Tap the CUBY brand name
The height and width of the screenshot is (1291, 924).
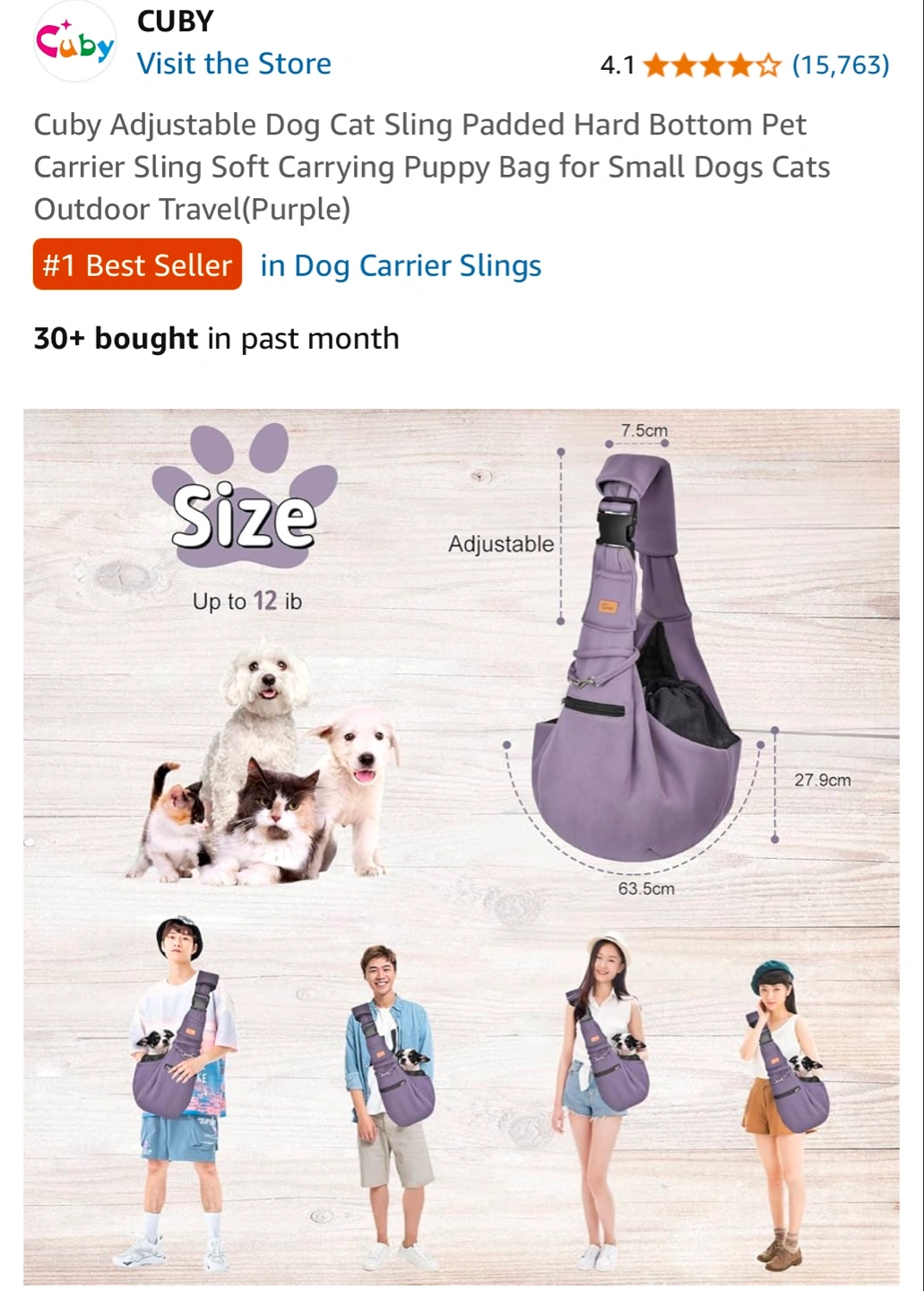click(175, 21)
